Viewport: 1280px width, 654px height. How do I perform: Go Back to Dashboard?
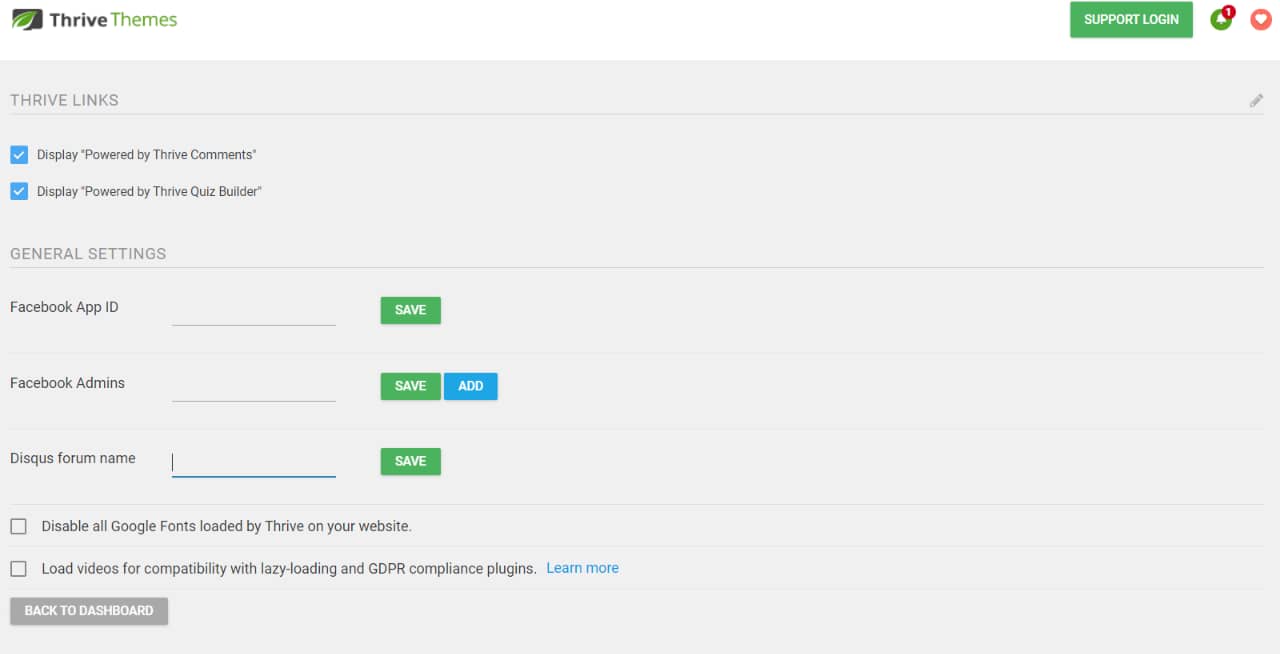coord(89,611)
